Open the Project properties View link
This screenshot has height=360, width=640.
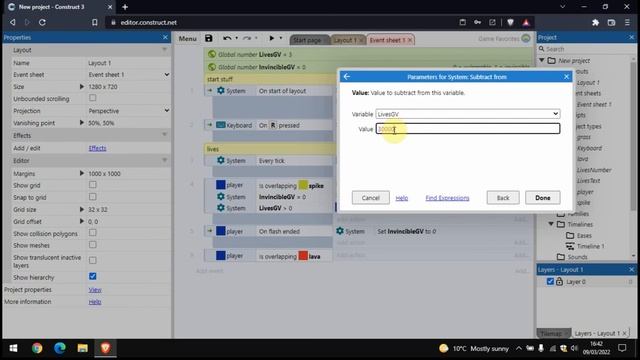tap(95, 290)
